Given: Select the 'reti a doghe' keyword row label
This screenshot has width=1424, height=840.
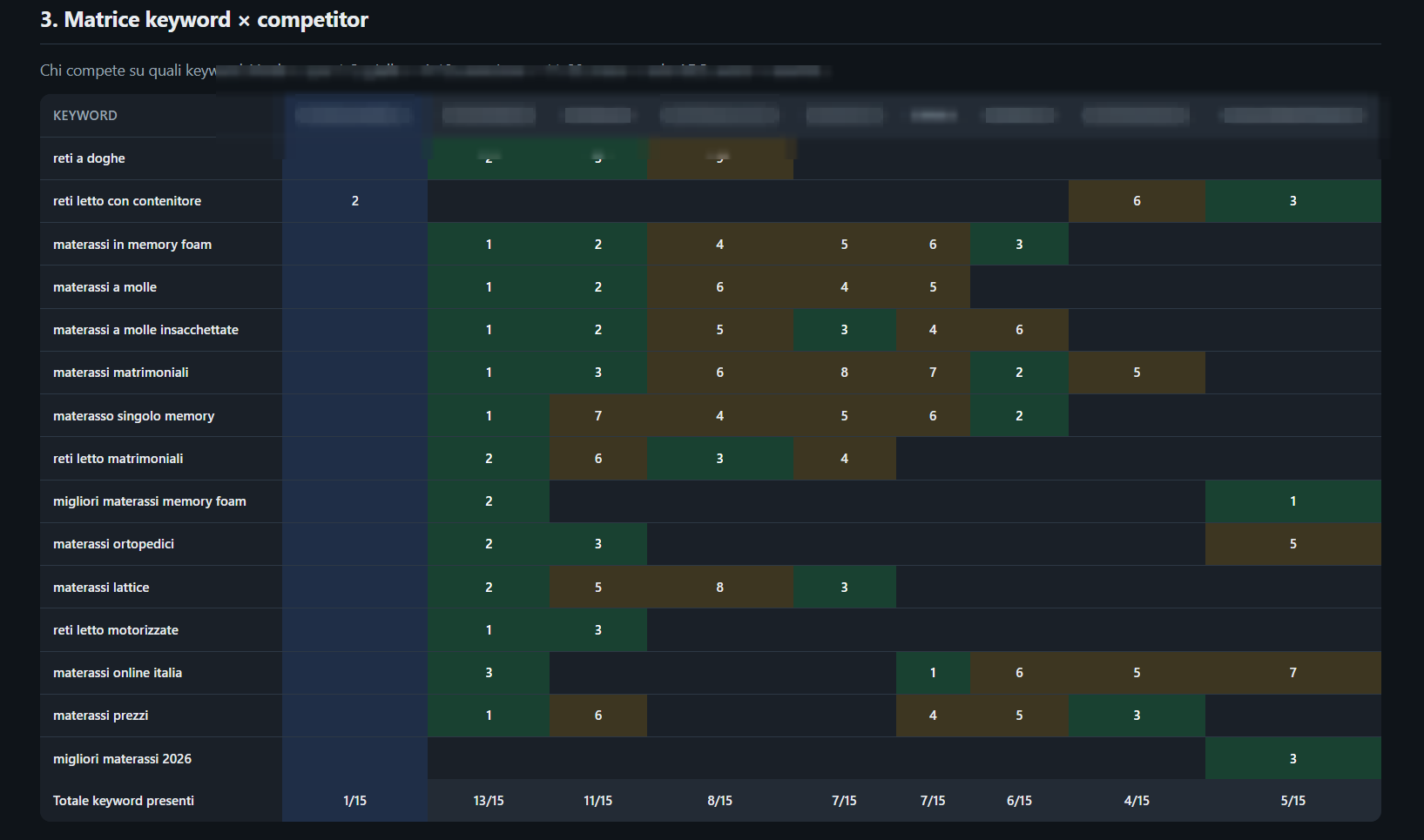Looking at the screenshot, I should (x=89, y=158).
